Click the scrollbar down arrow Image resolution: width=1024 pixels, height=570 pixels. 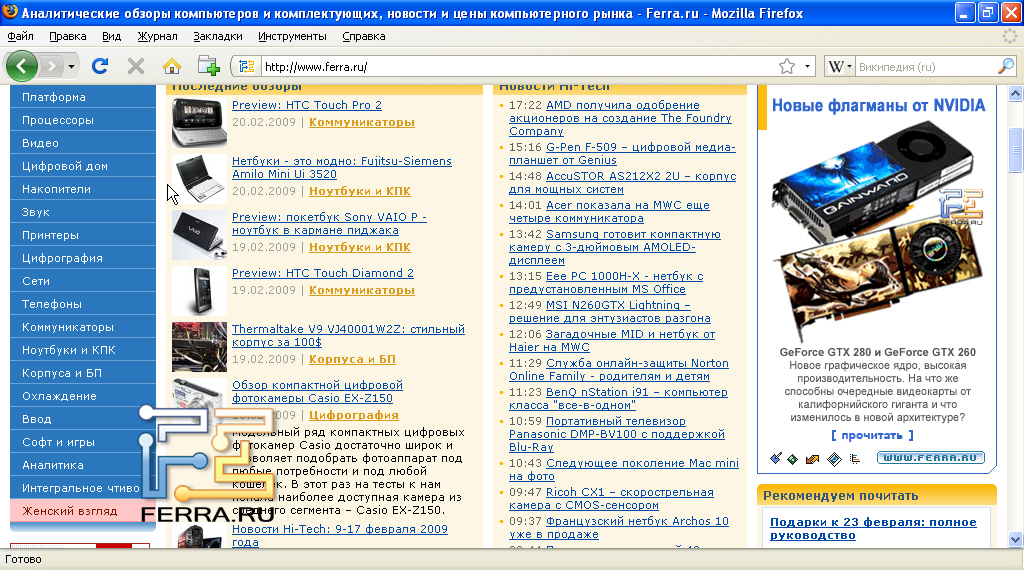point(1016,539)
